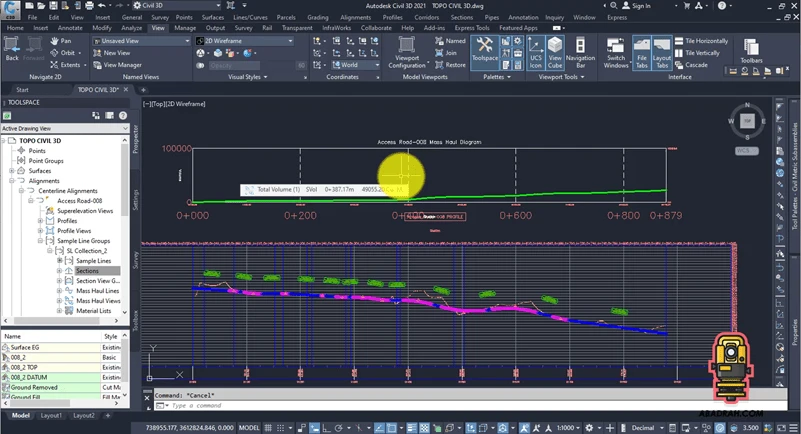The height and width of the screenshot is (434, 801).
Task: Click Tile Horizontally button
Action: (x=702, y=41)
